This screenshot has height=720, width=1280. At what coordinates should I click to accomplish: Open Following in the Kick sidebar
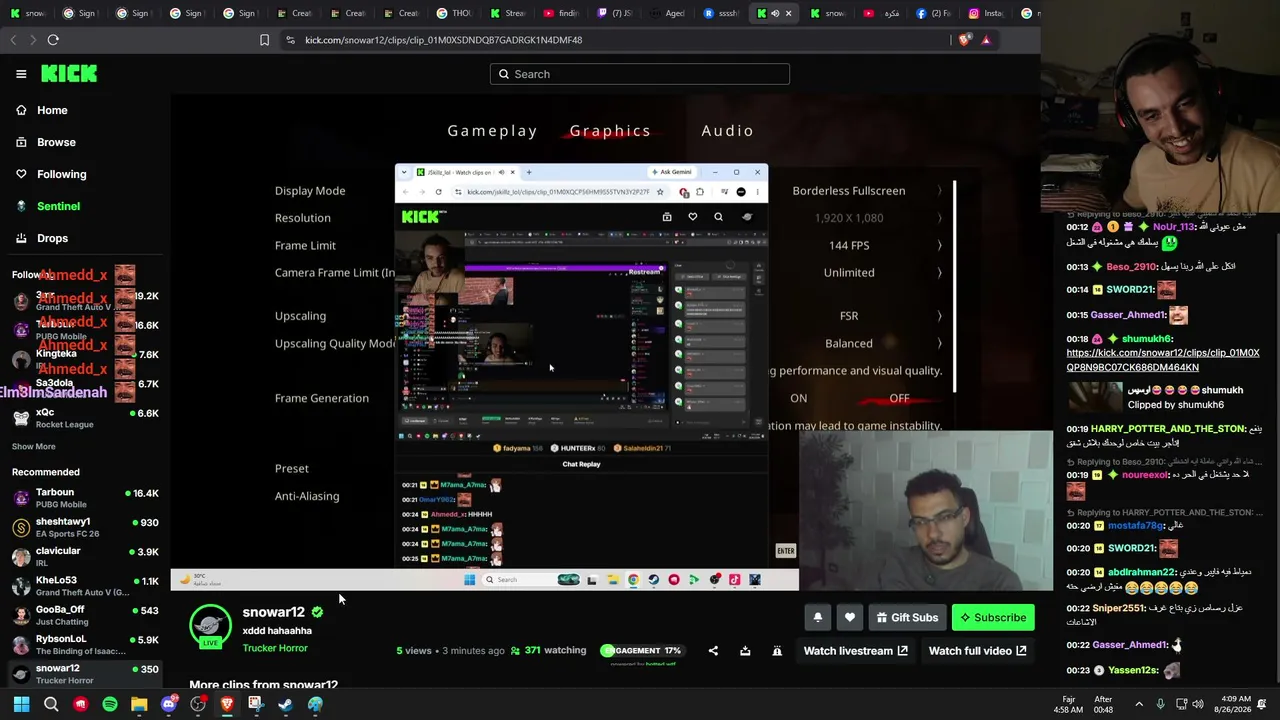tap(61, 174)
